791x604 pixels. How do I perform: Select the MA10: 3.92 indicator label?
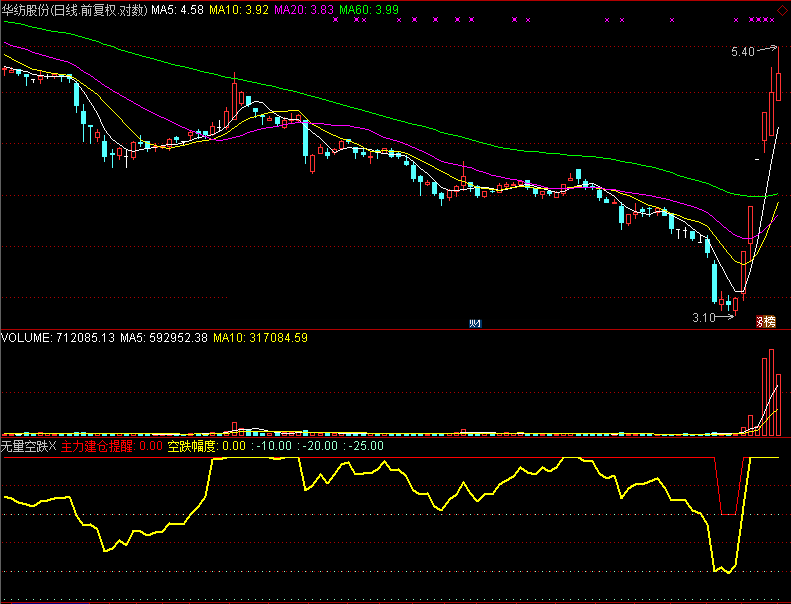239,10
